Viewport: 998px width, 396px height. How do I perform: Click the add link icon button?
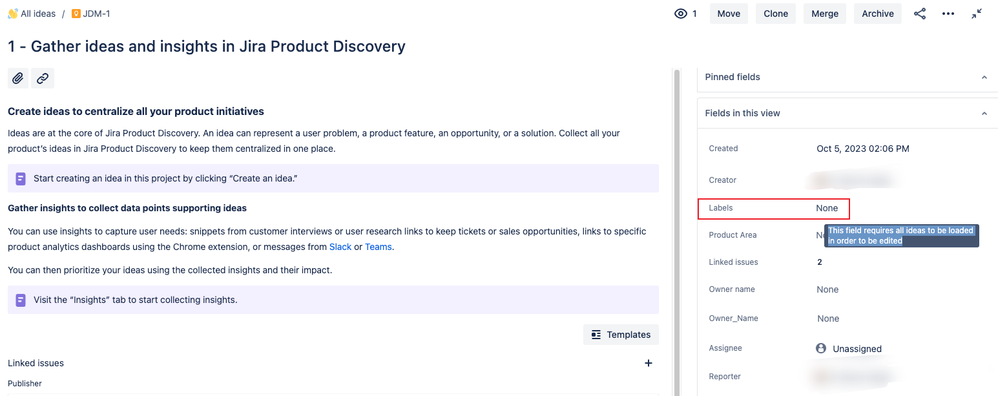tap(43, 78)
